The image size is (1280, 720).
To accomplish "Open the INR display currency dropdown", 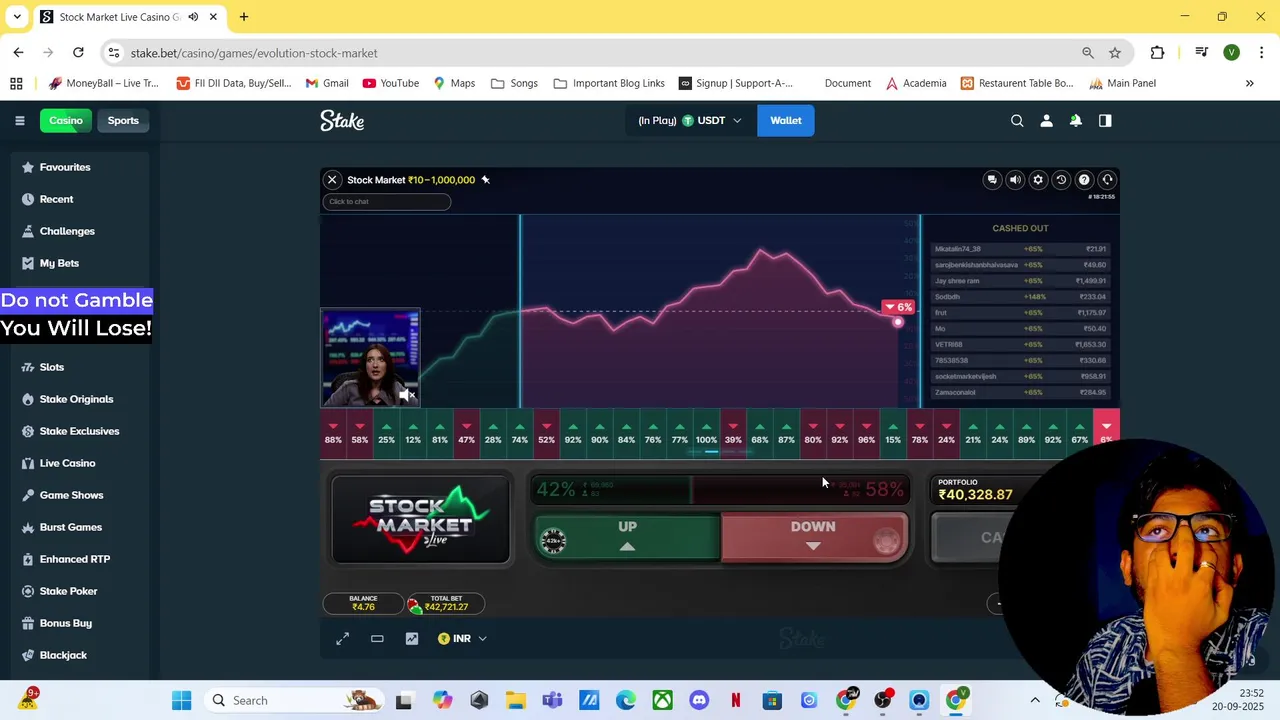I will [x=462, y=638].
